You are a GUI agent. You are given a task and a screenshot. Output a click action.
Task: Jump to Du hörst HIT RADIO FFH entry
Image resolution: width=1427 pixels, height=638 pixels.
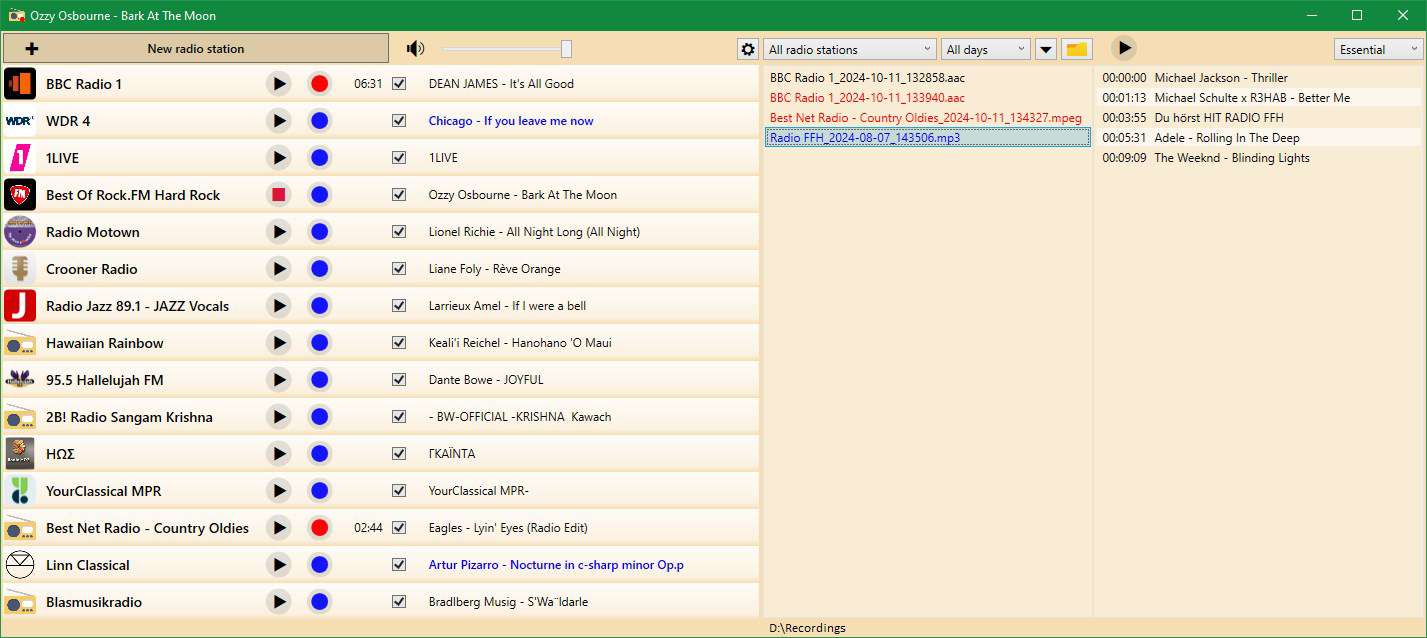pyautogui.click(x=1258, y=118)
